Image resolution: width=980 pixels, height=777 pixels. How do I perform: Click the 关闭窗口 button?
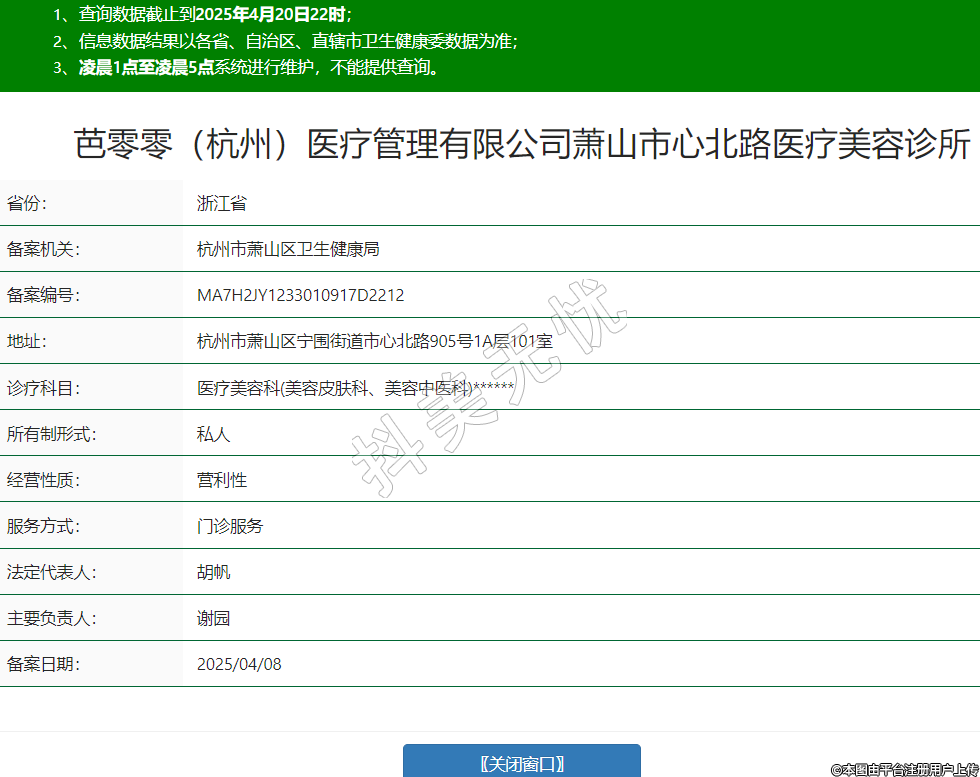tap(521, 763)
